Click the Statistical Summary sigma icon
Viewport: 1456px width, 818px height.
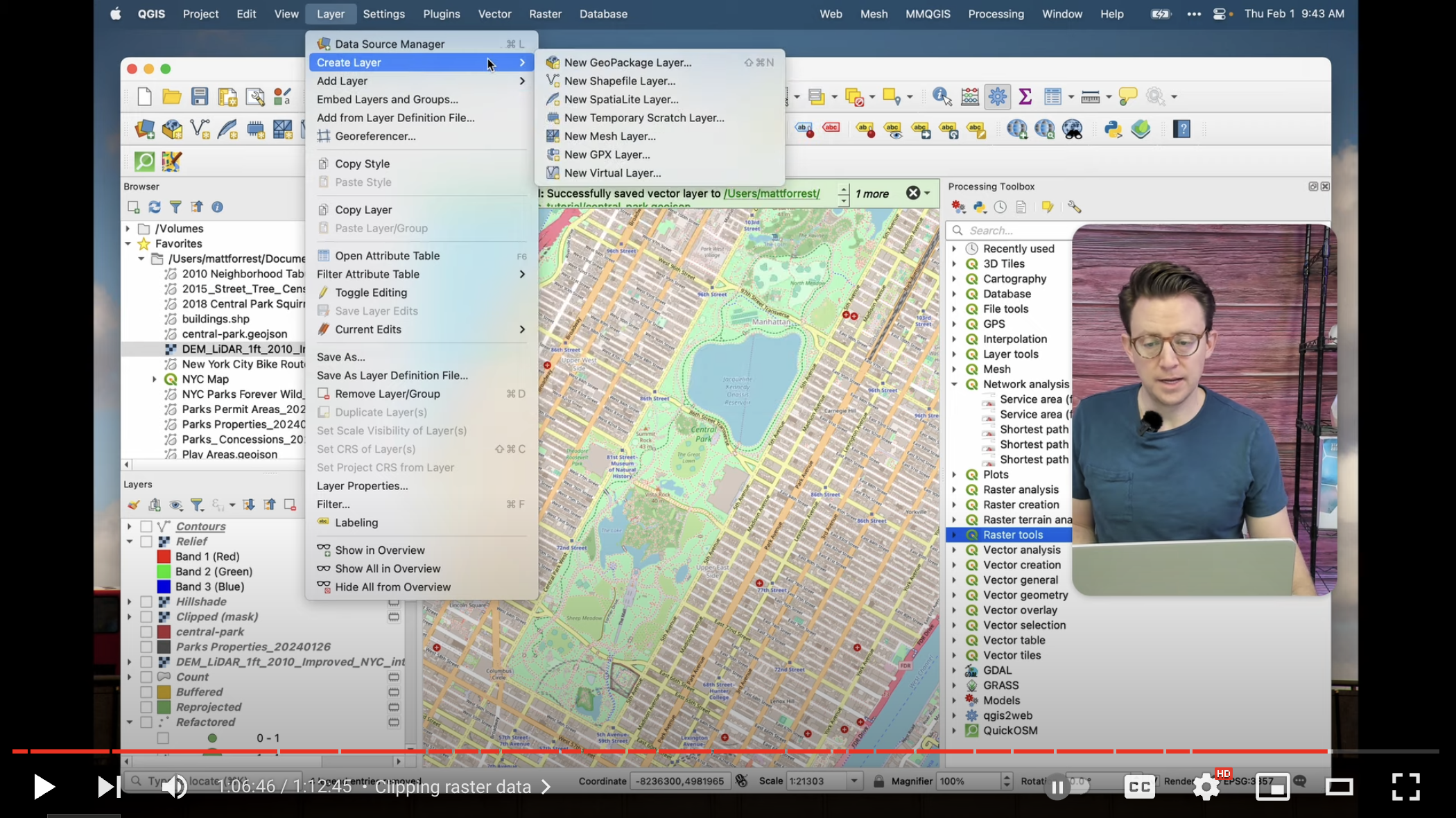point(1025,97)
